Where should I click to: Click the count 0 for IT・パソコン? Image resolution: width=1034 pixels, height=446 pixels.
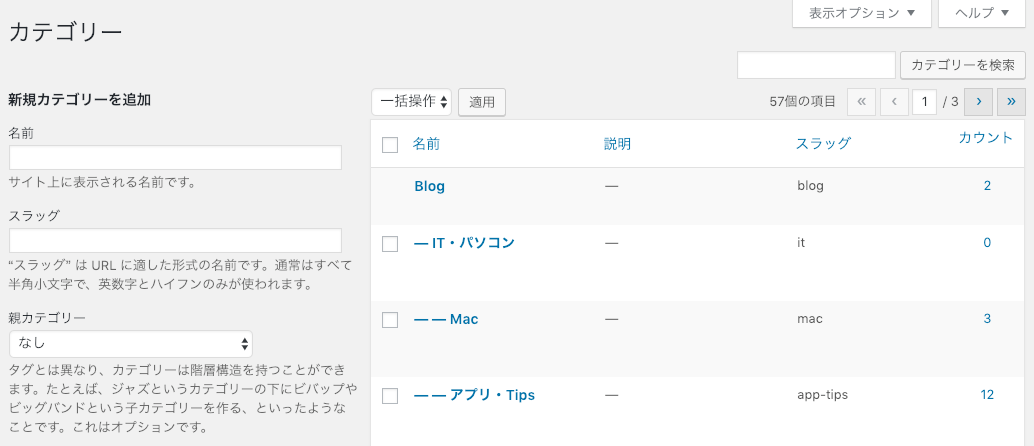(987, 243)
